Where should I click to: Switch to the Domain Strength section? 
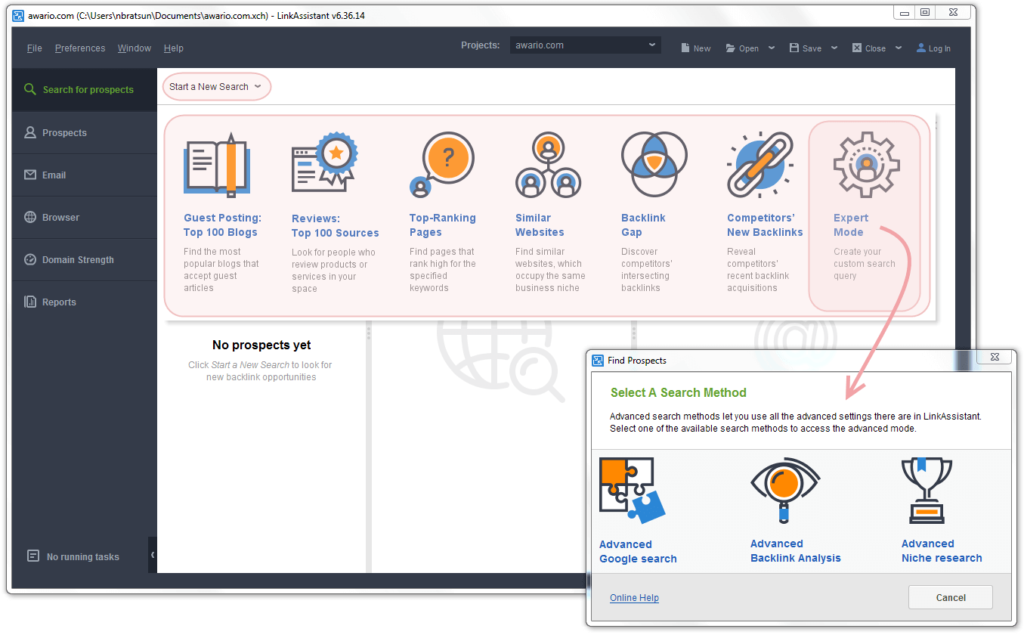coord(77,260)
